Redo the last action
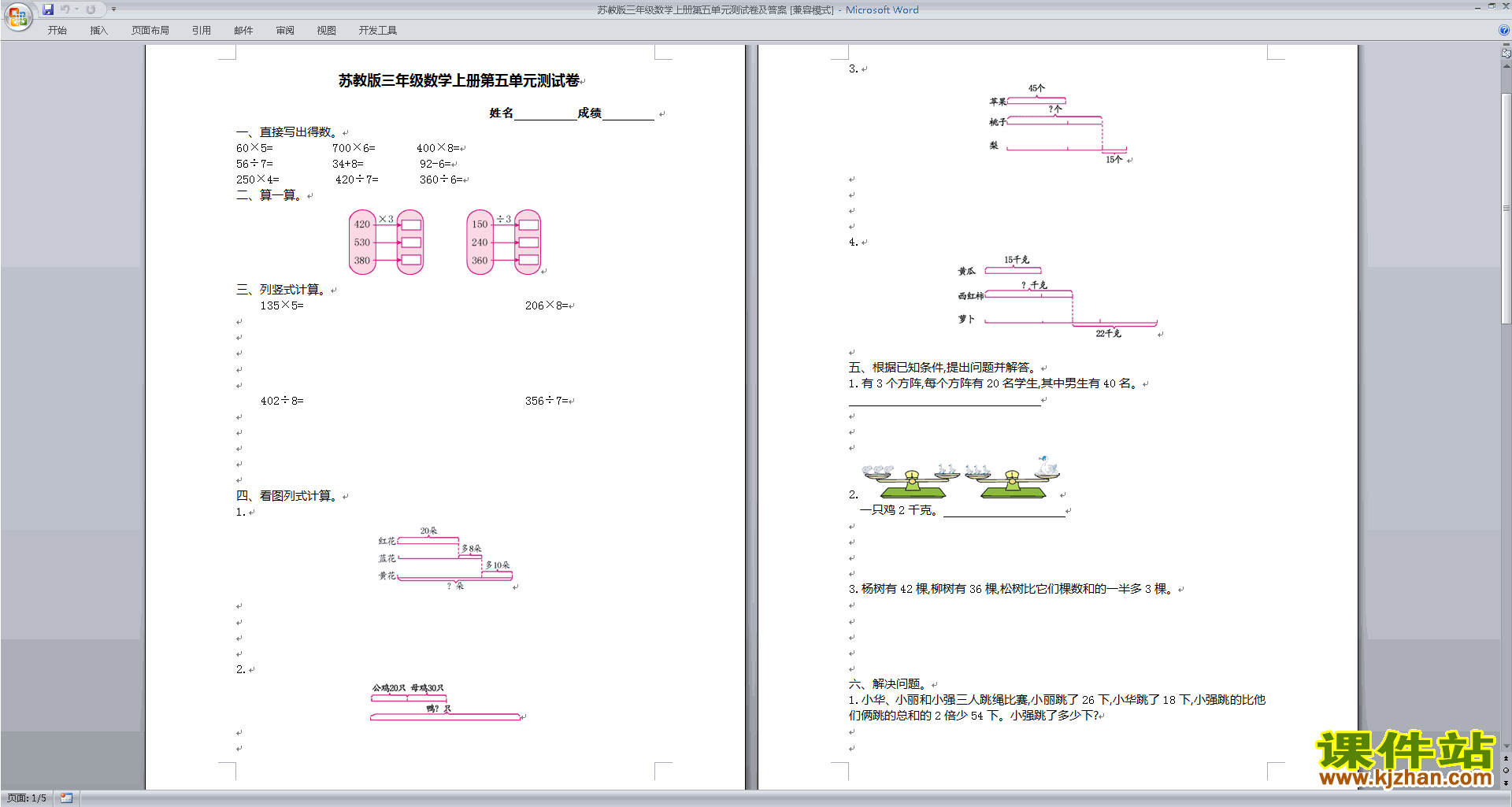1512x807 pixels. (x=91, y=9)
